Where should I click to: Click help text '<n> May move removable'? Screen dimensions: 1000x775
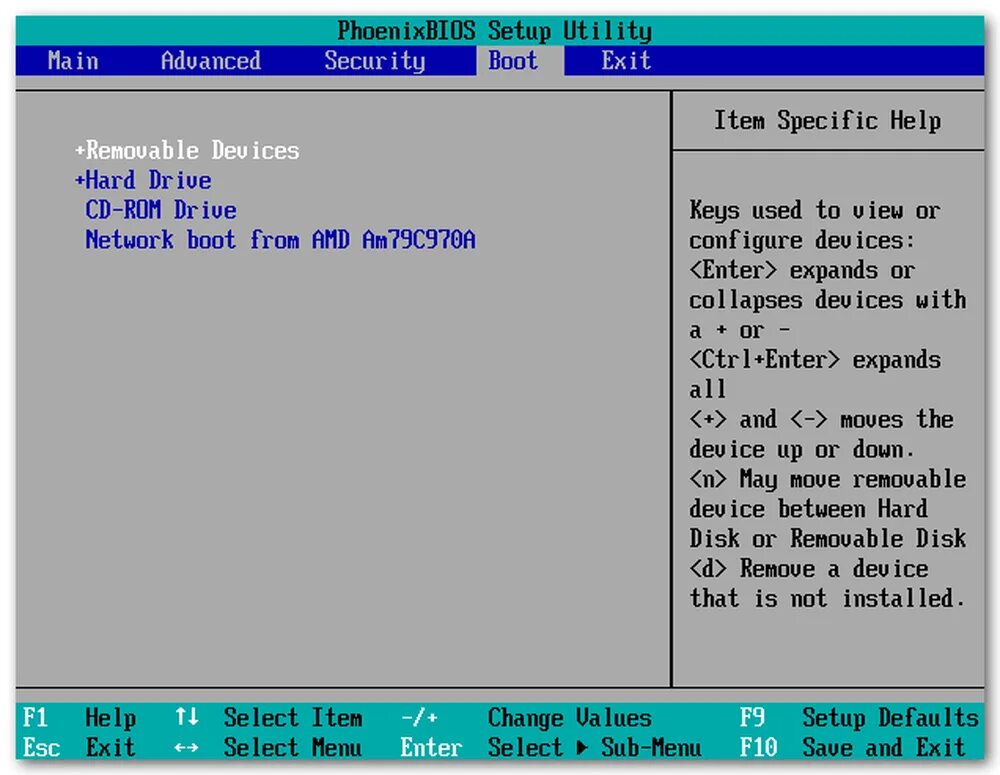point(827,479)
